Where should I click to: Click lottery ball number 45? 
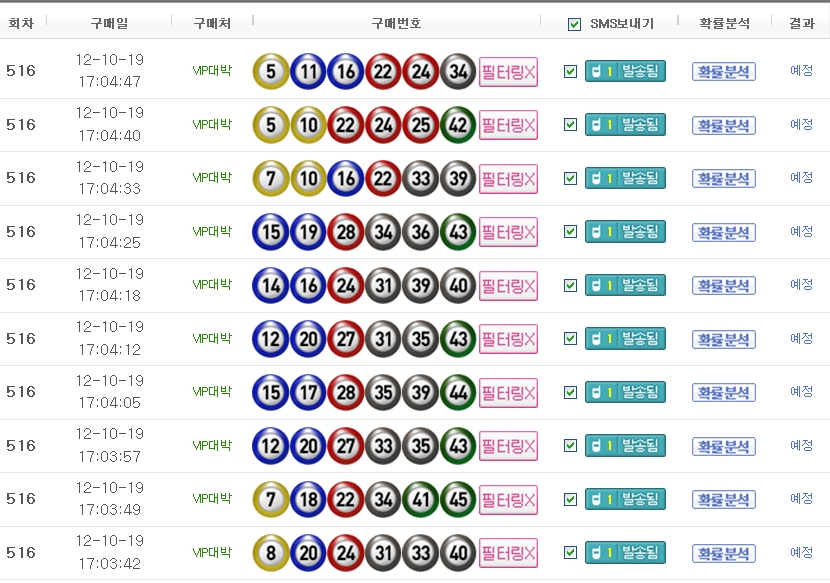(x=458, y=499)
